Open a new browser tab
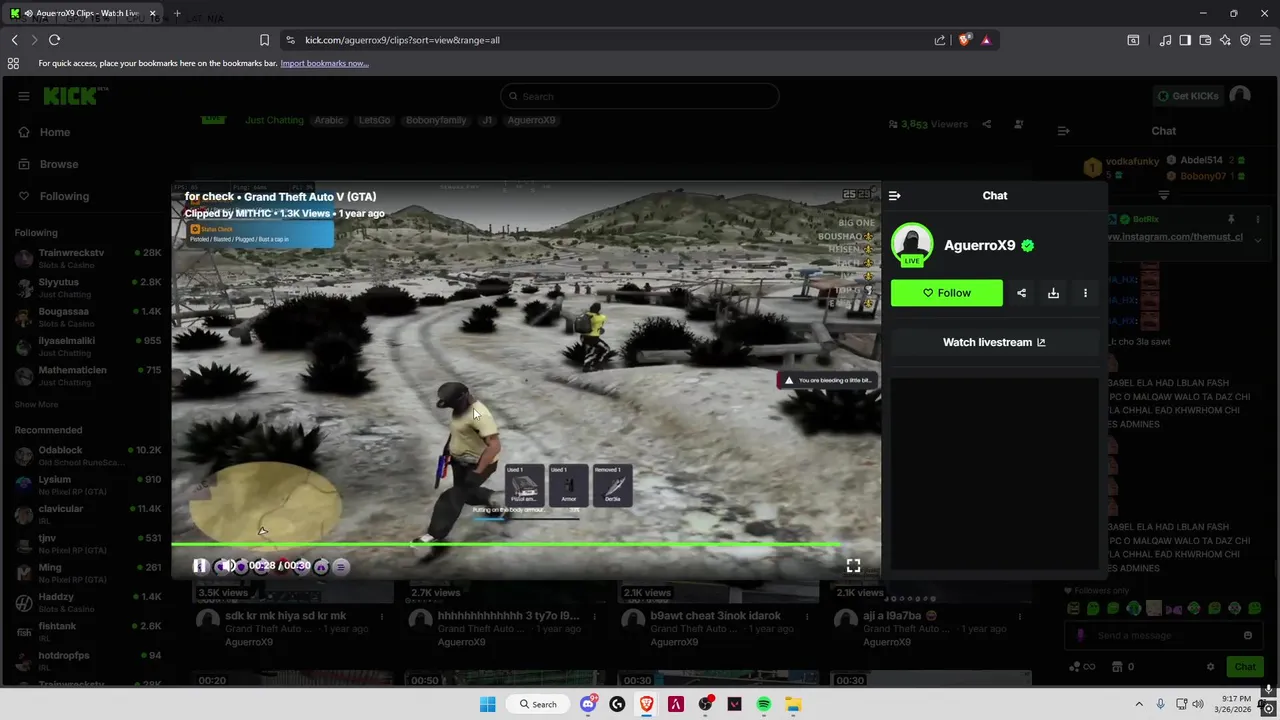 pyautogui.click(x=177, y=13)
